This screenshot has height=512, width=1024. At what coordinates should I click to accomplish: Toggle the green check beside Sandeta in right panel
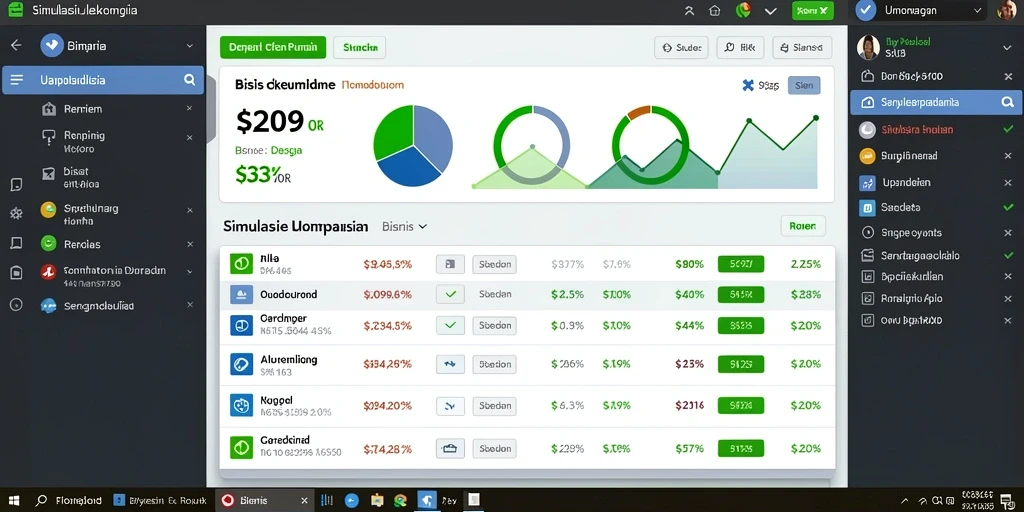1008,208
